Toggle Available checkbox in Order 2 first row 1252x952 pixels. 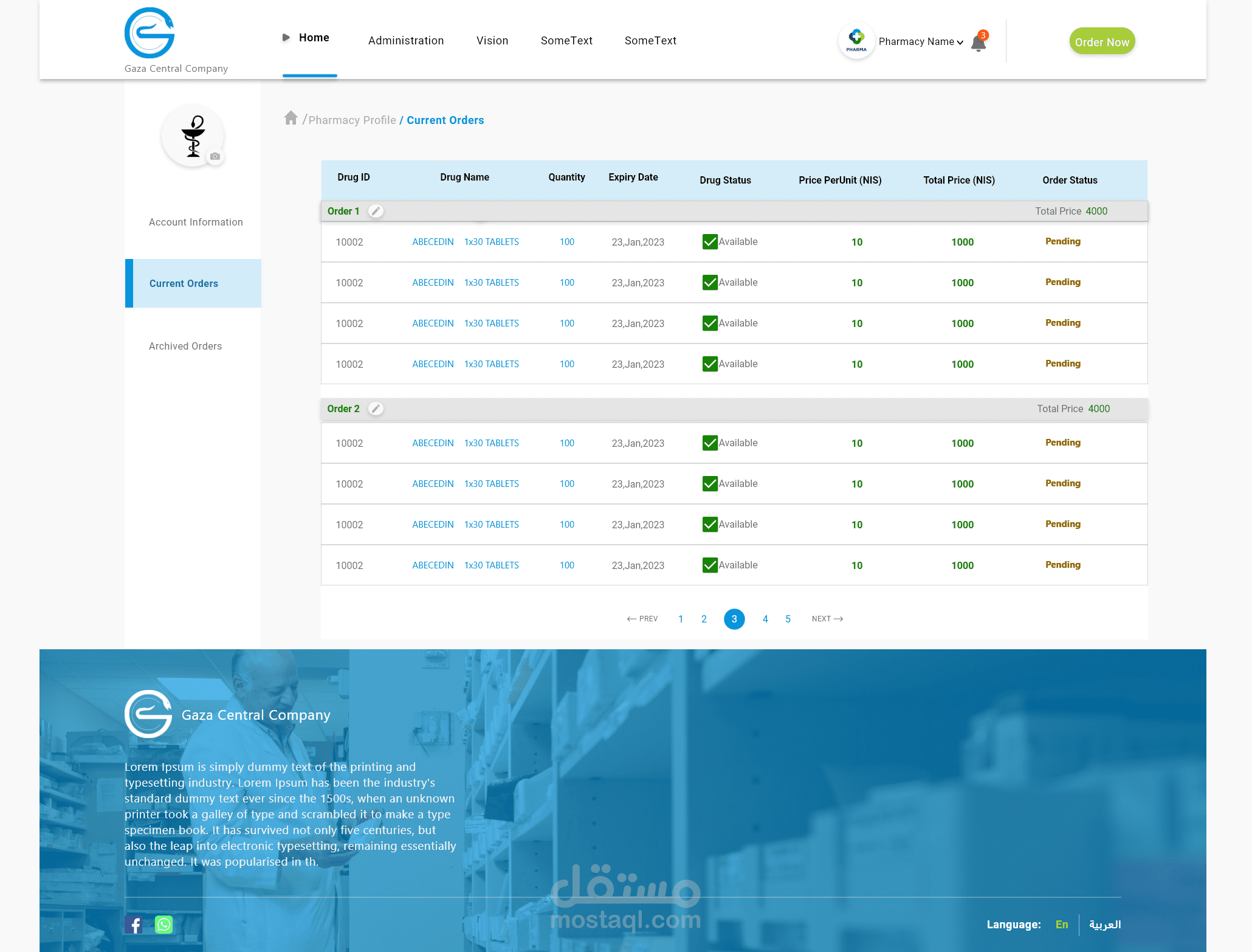coord(710,443)
